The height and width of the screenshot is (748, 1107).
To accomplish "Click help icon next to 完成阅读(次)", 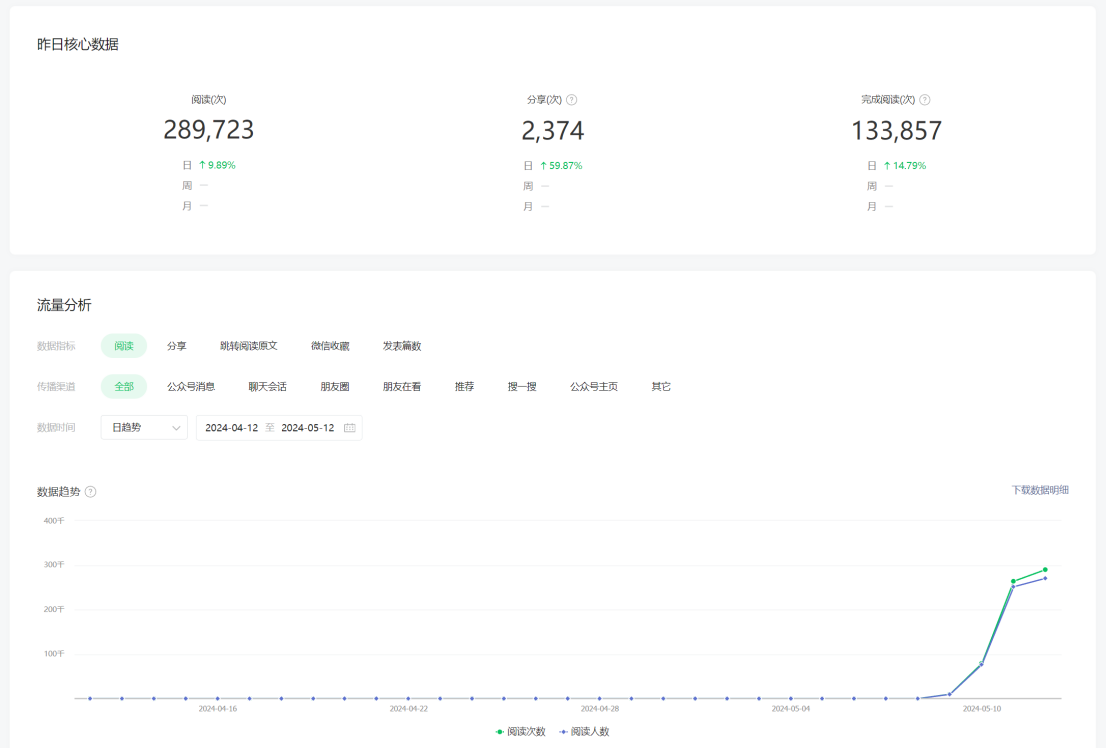I will coord(925,100).
